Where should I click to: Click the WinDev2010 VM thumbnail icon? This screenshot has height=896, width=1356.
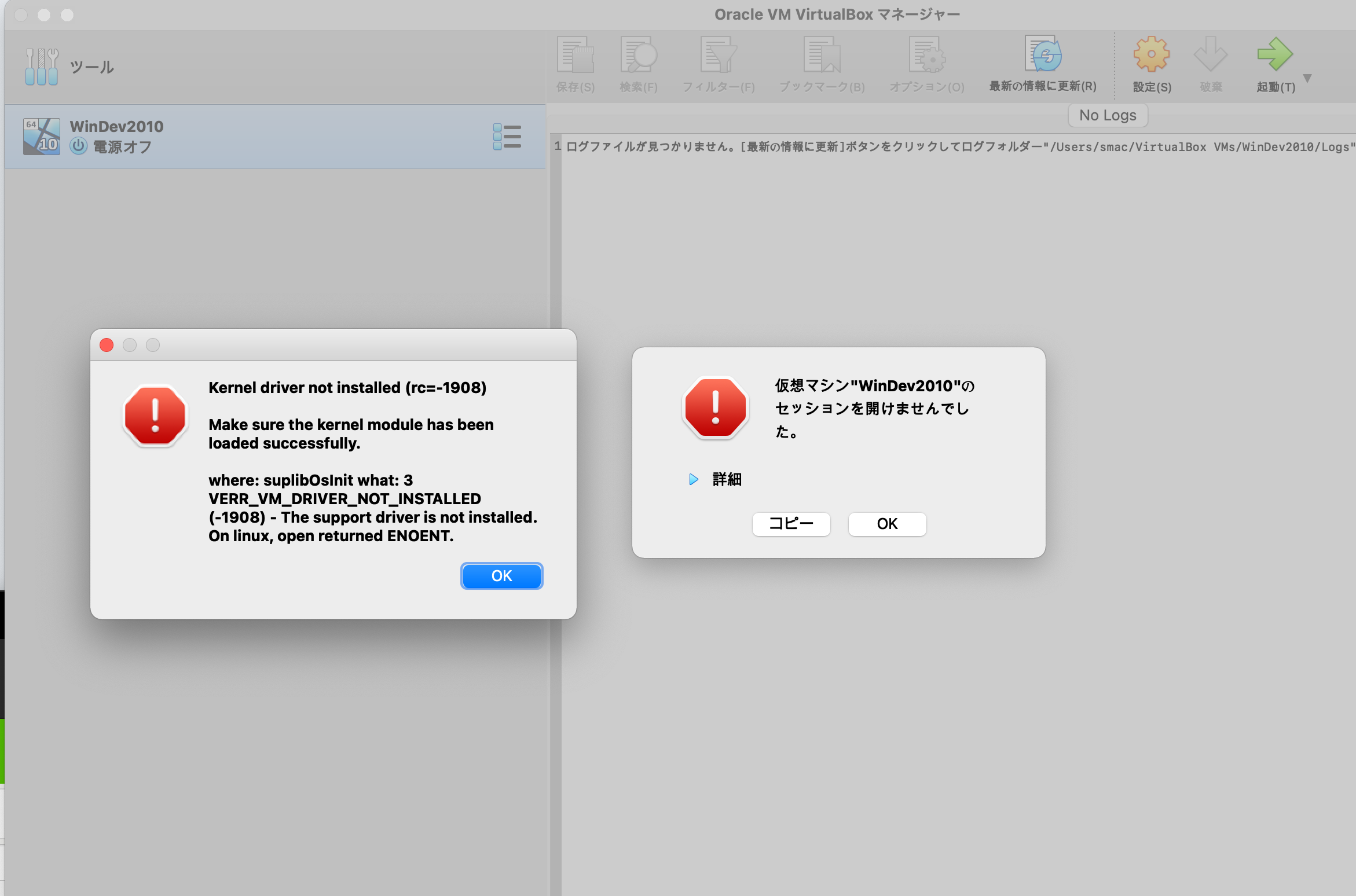coord(41,136)
